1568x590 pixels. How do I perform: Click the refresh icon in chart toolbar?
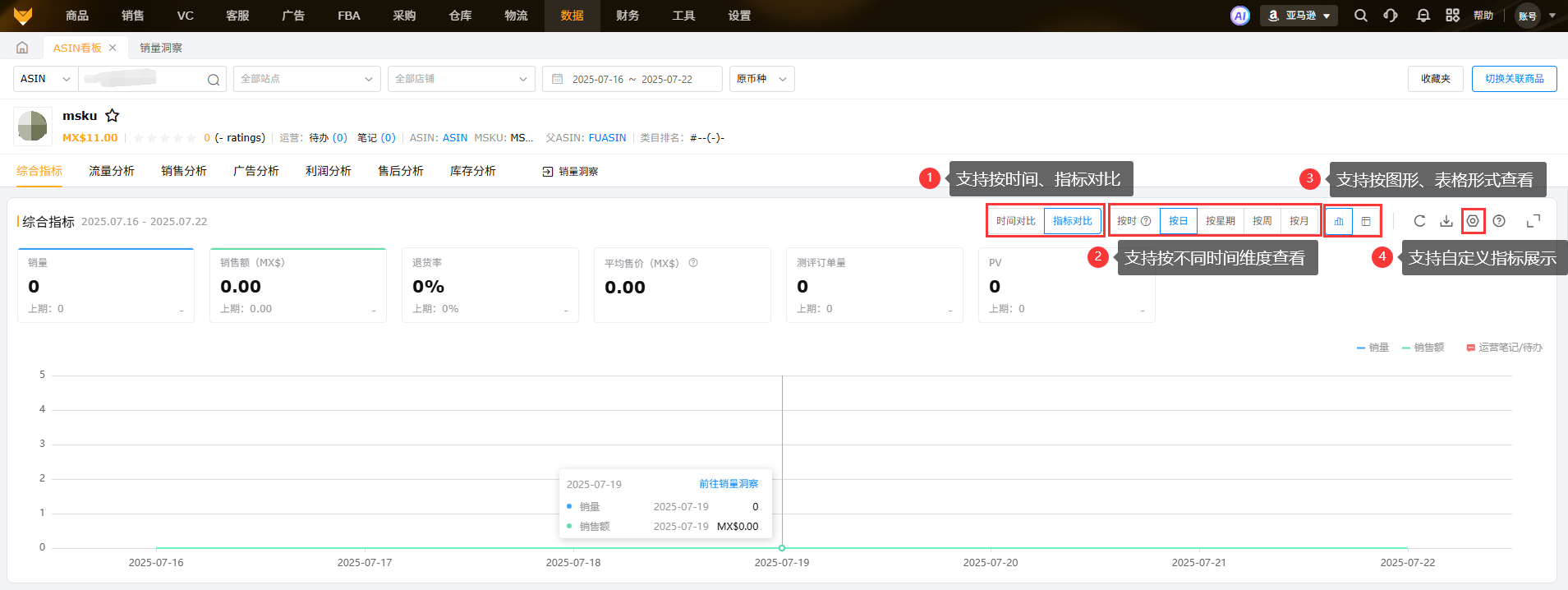(x=1419, y=221)
